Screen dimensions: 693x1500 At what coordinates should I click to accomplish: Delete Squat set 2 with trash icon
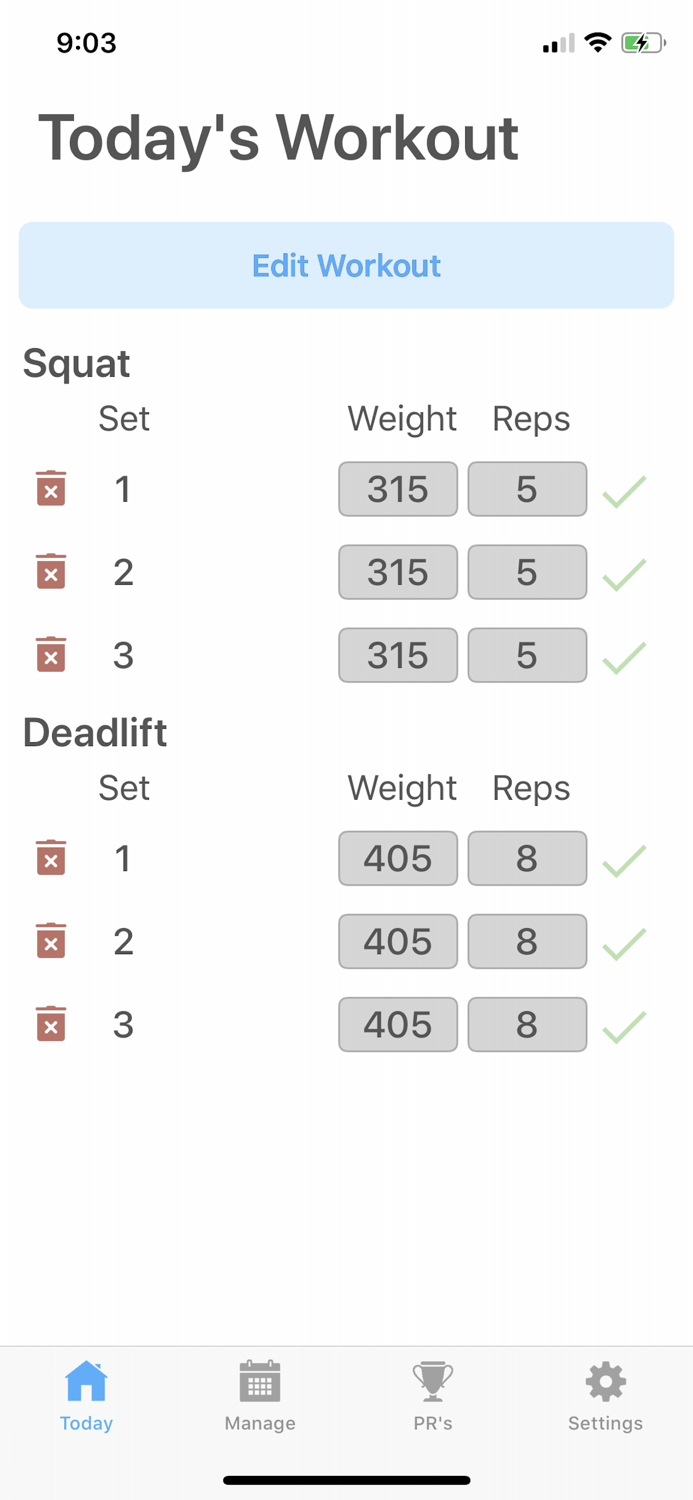coord(51,571)
